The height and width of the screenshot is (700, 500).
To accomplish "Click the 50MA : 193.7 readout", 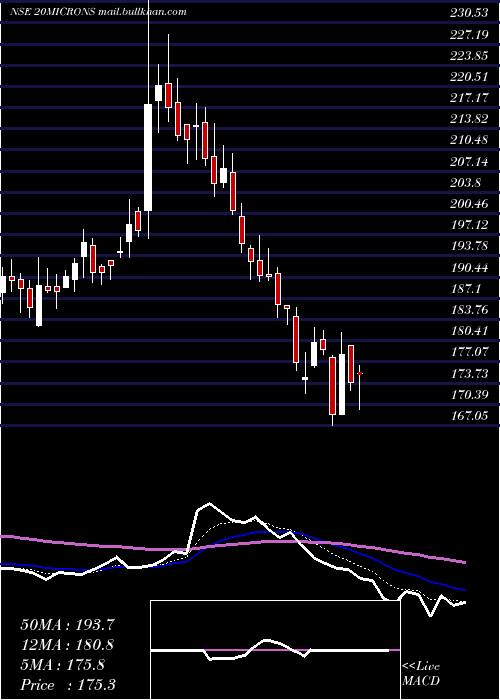I will [65, 625].
